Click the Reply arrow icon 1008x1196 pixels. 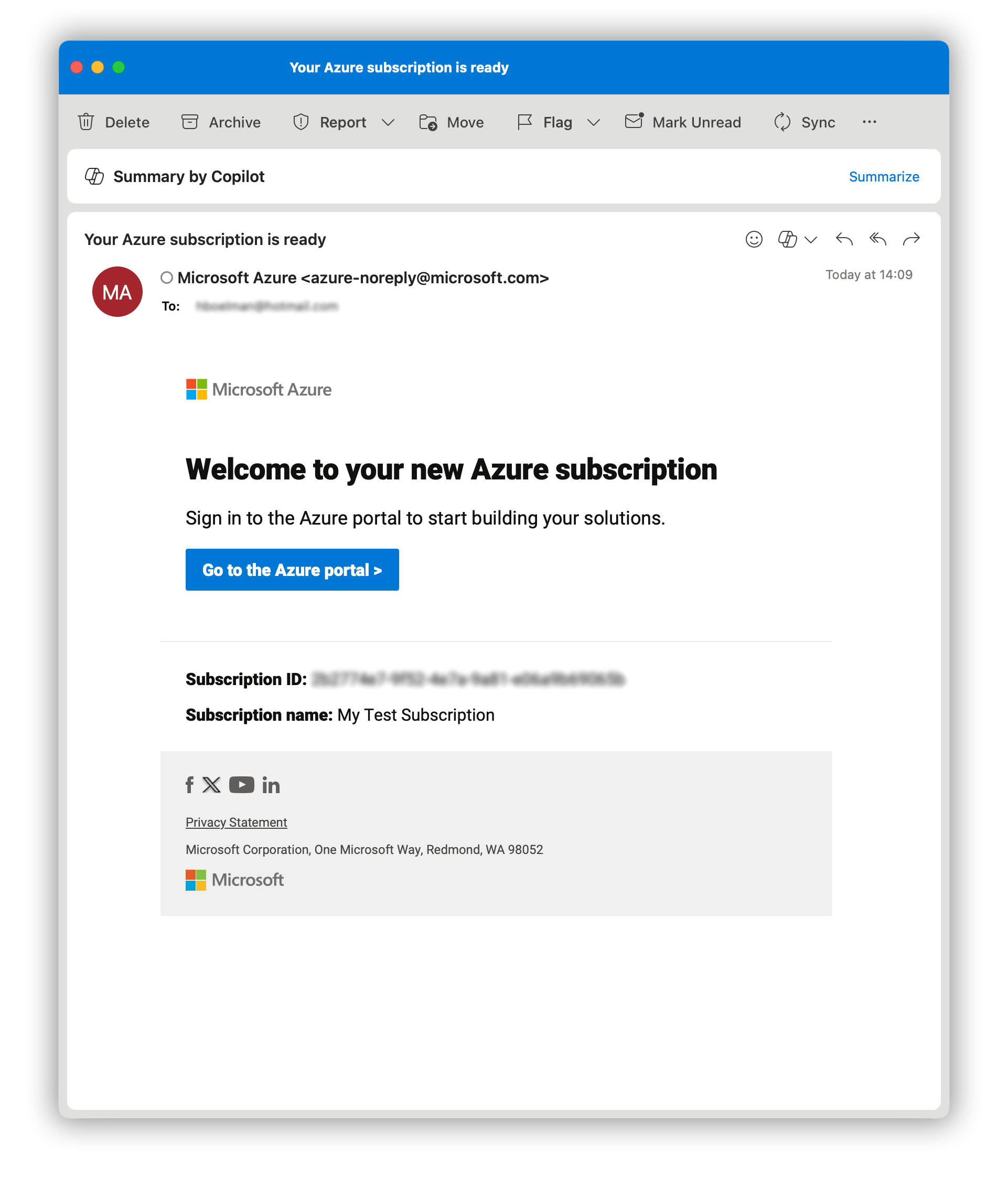(844, 239)
